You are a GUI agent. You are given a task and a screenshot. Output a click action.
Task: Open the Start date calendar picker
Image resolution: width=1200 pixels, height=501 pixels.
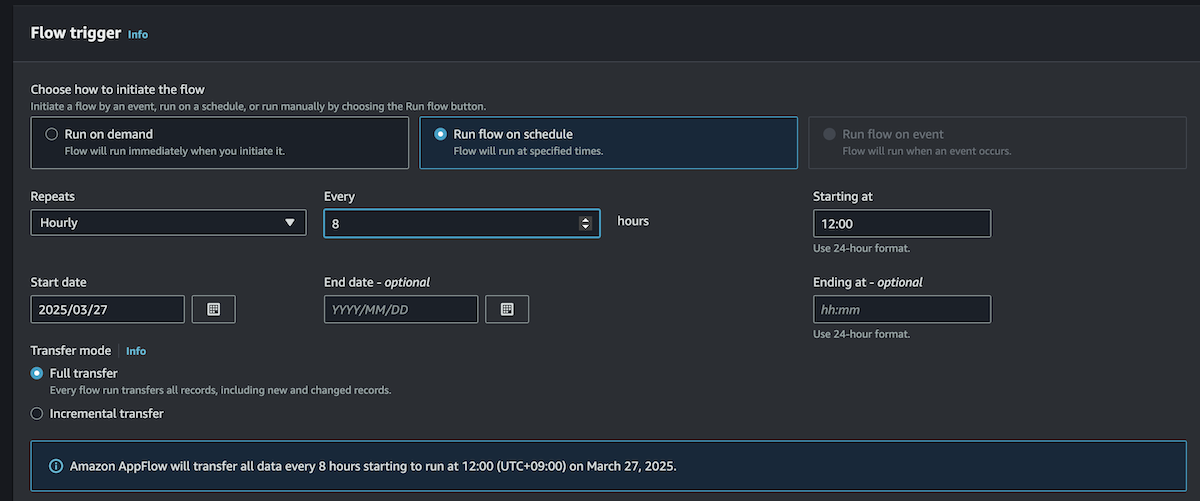(x=213, y=310)
